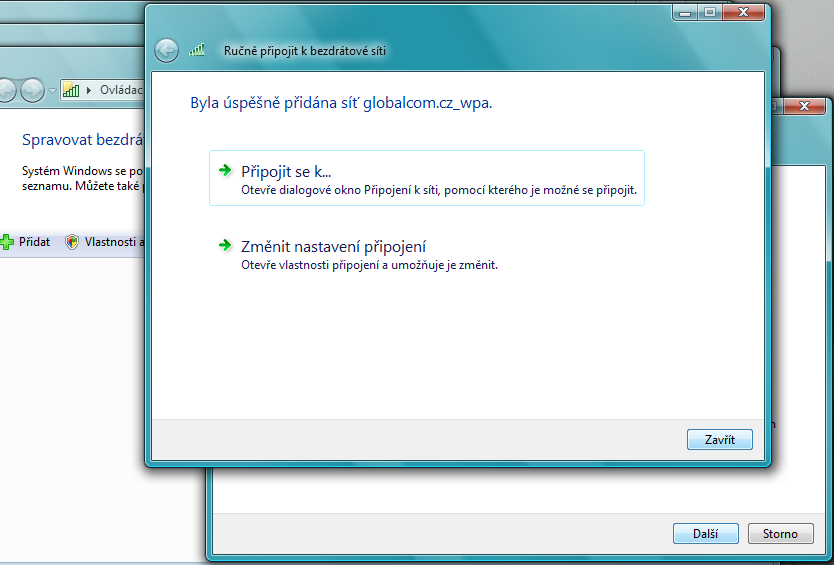Click green arrow beside Změnit nastavení připojení

pyautogui.click(x=225, y=245)
